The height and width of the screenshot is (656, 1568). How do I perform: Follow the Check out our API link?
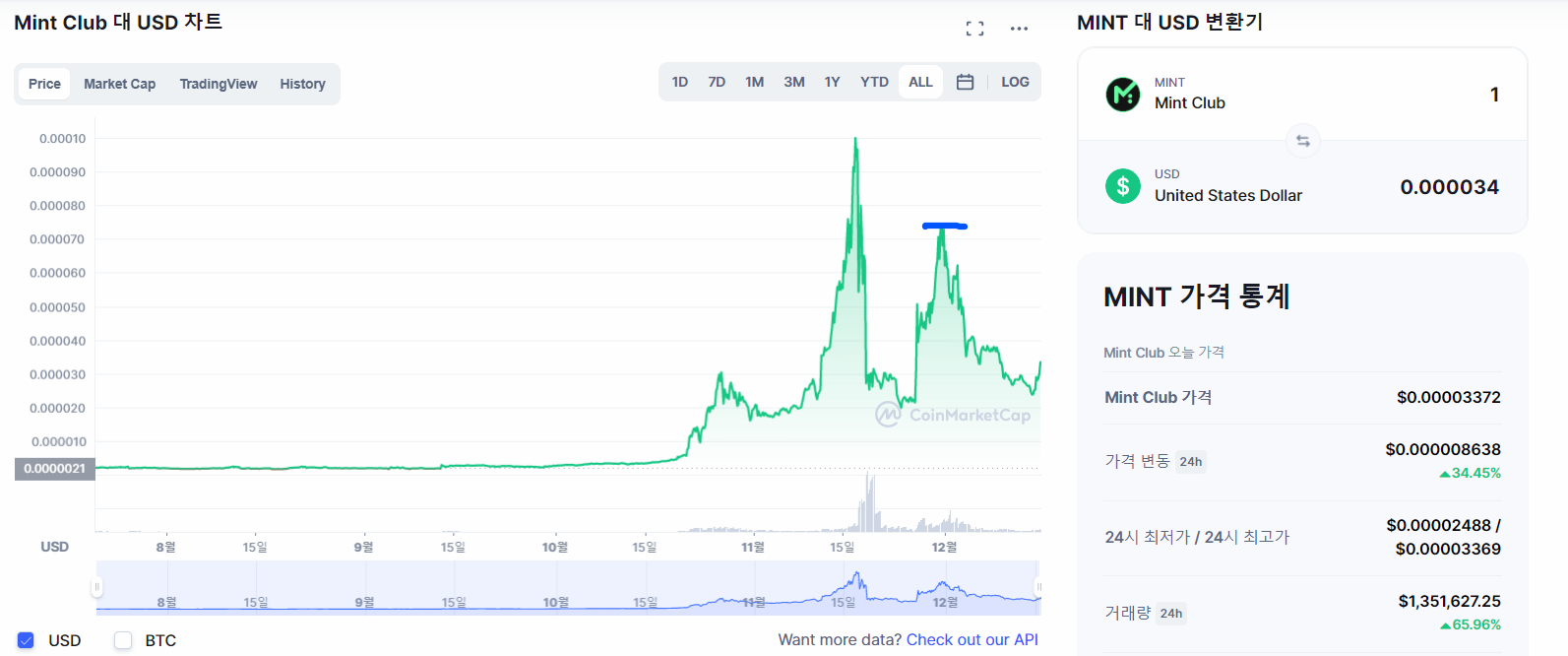tap(972, 639)
